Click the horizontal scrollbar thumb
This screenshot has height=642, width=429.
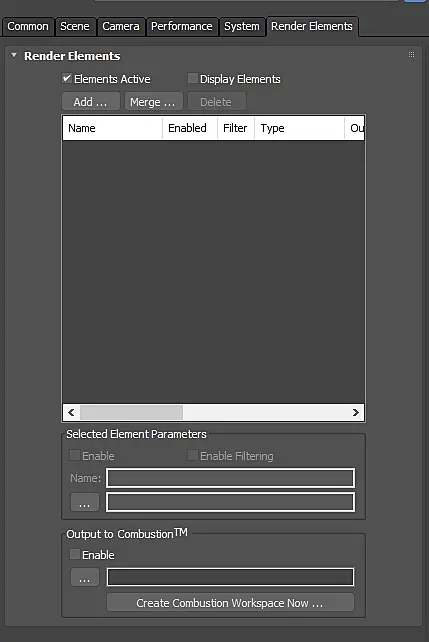point(131,412)
